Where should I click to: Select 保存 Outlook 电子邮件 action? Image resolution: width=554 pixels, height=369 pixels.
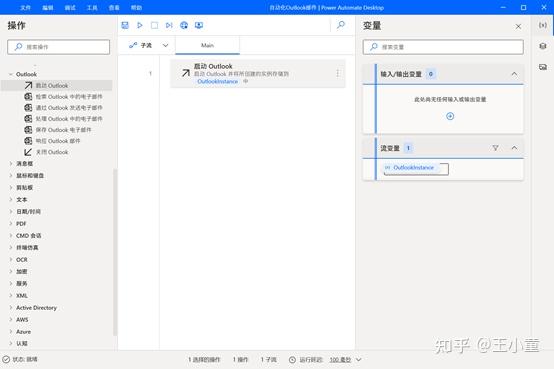coord(58,130)
